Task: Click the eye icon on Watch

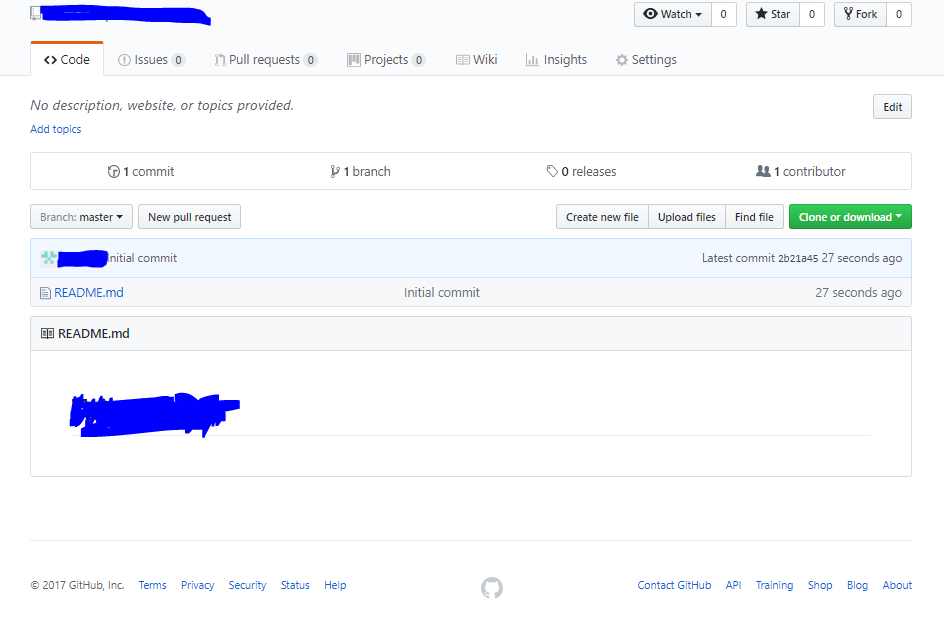Action: (650, 14)
